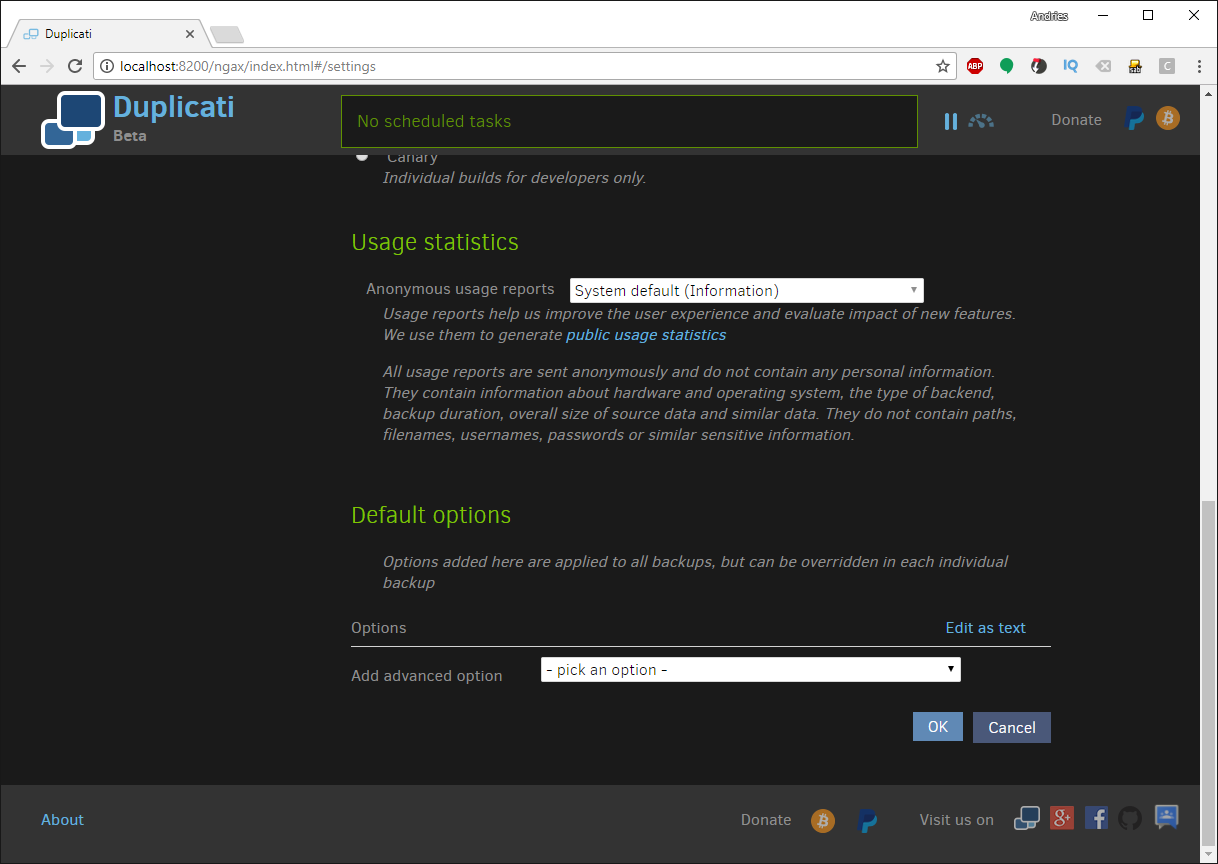
Task: Close the Duplicati browser tab
Action: pos(190,34)
